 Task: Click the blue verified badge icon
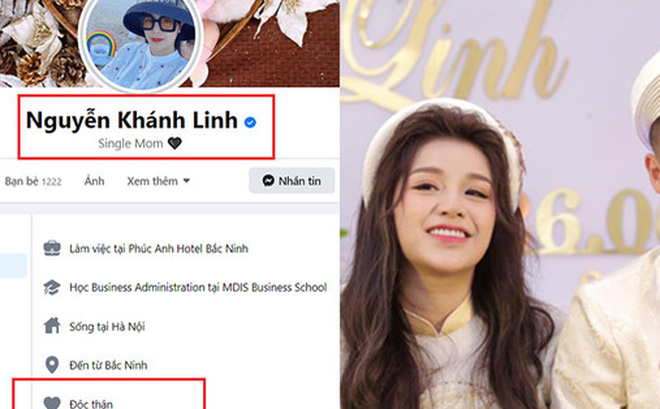[250, 122]
